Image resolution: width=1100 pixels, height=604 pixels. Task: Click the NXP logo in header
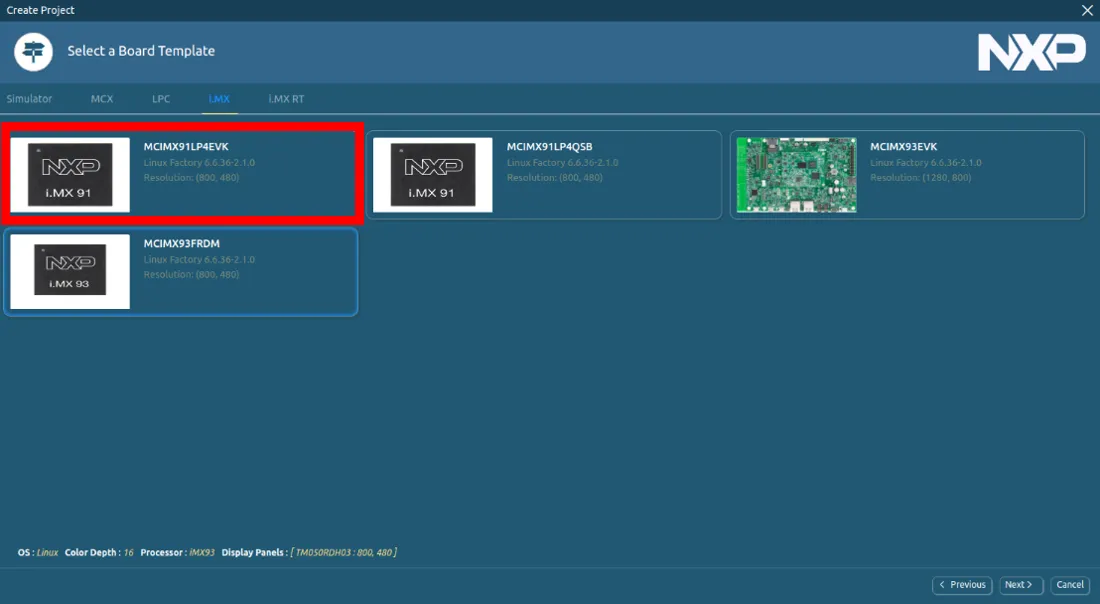[x=1031, y=53]
